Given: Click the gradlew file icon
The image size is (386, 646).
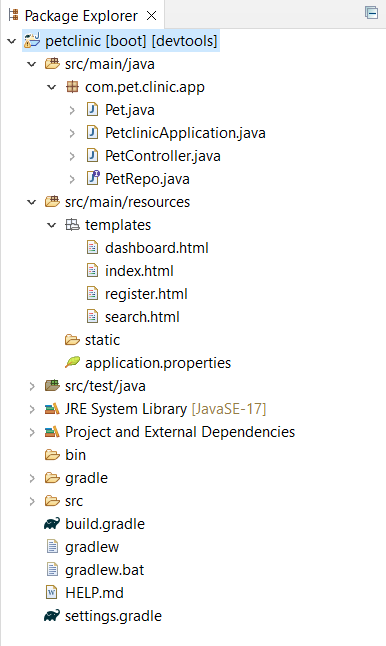Looking at the screenshot, I should click(52, 547).
